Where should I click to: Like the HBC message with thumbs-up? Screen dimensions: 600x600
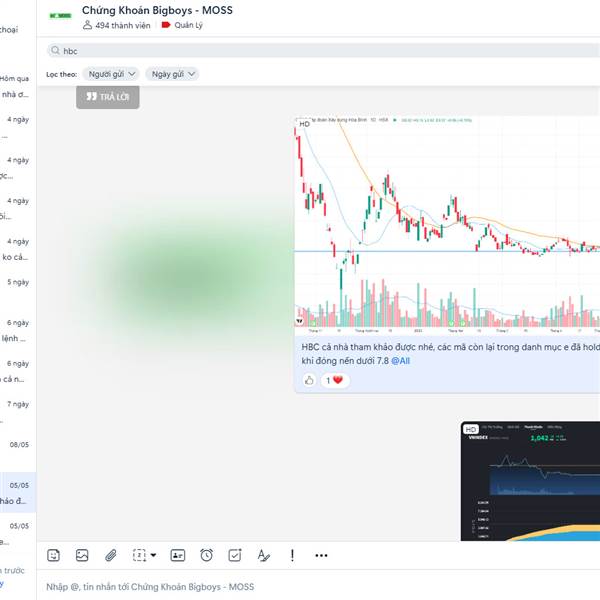point(309,380)
